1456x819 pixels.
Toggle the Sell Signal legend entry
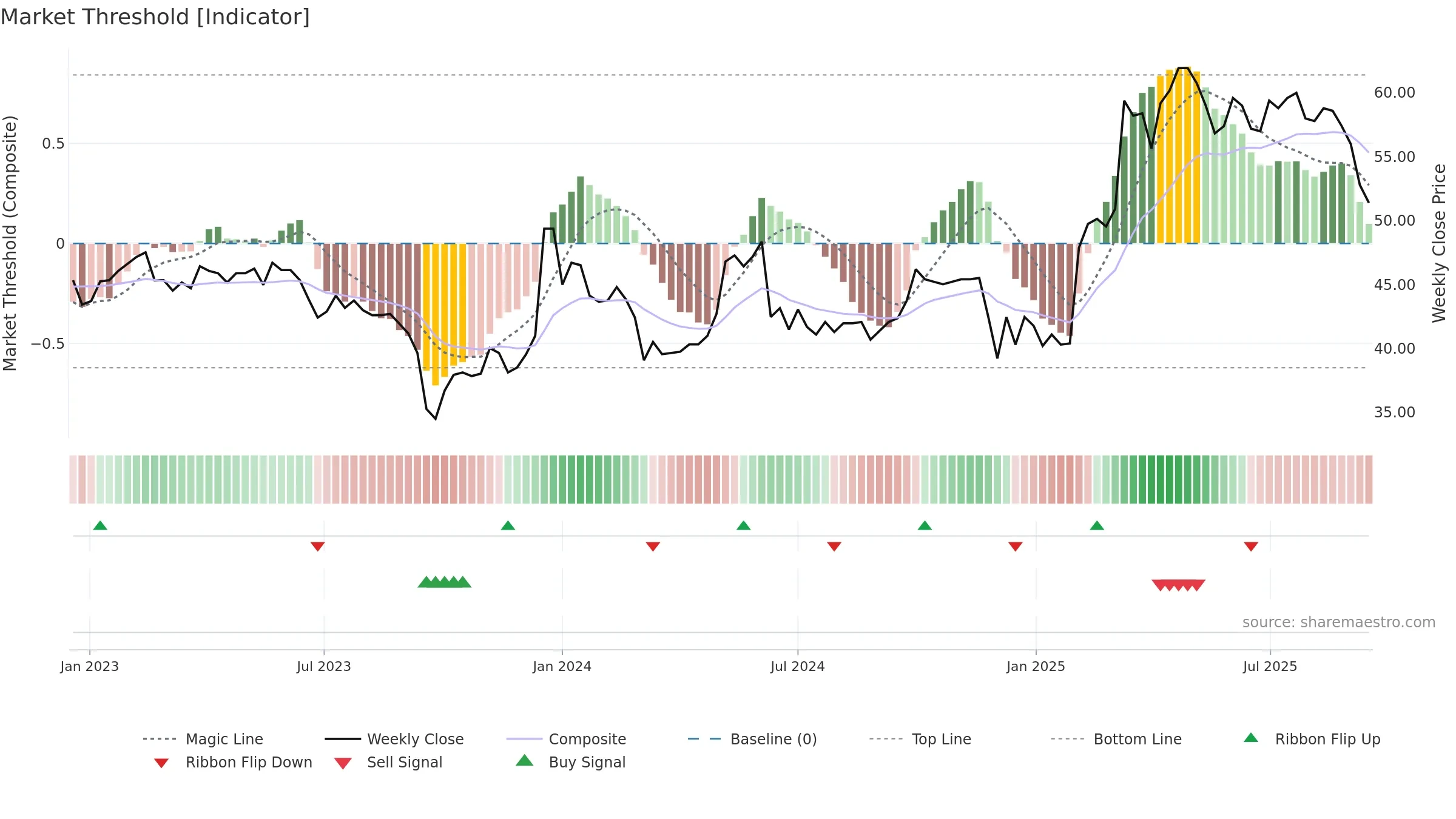388,762
